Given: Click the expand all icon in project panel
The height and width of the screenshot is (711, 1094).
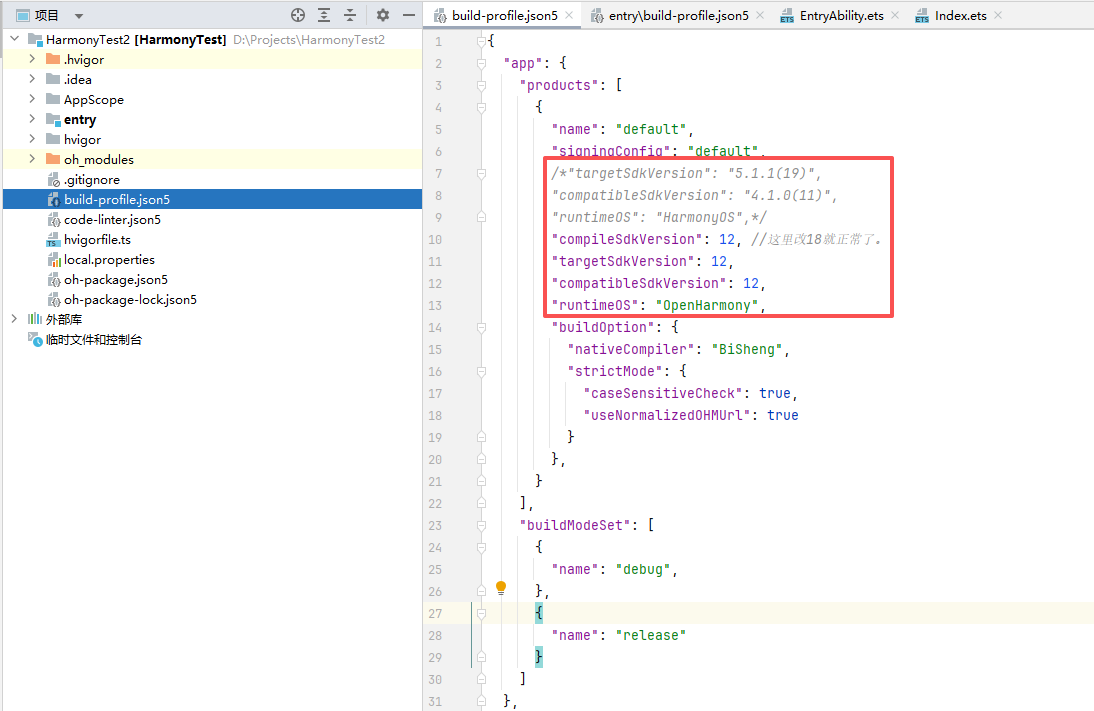Looking at the screenshot, I should tap(324, 15).
